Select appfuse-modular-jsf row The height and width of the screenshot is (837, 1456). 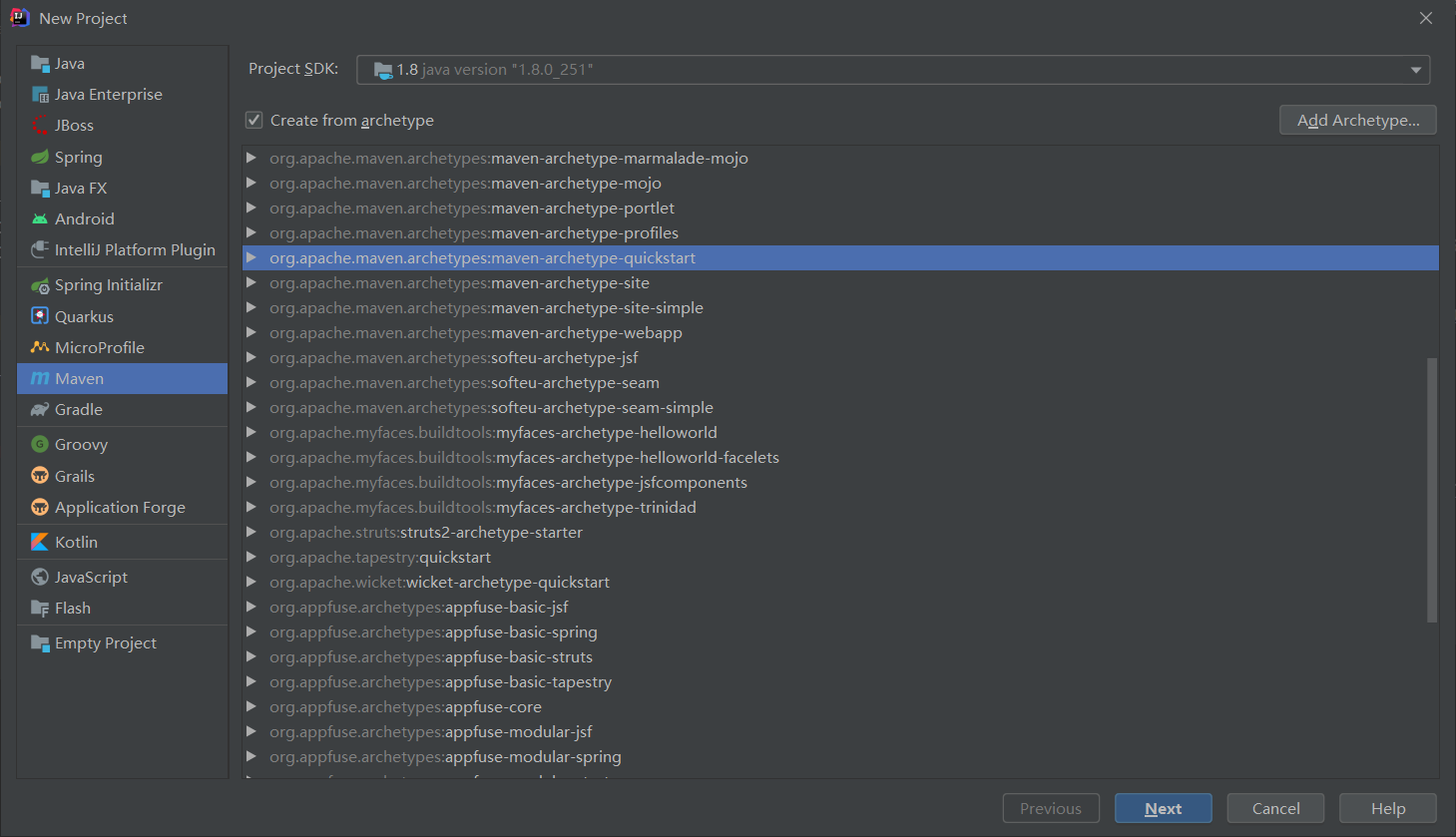[840, 731]
